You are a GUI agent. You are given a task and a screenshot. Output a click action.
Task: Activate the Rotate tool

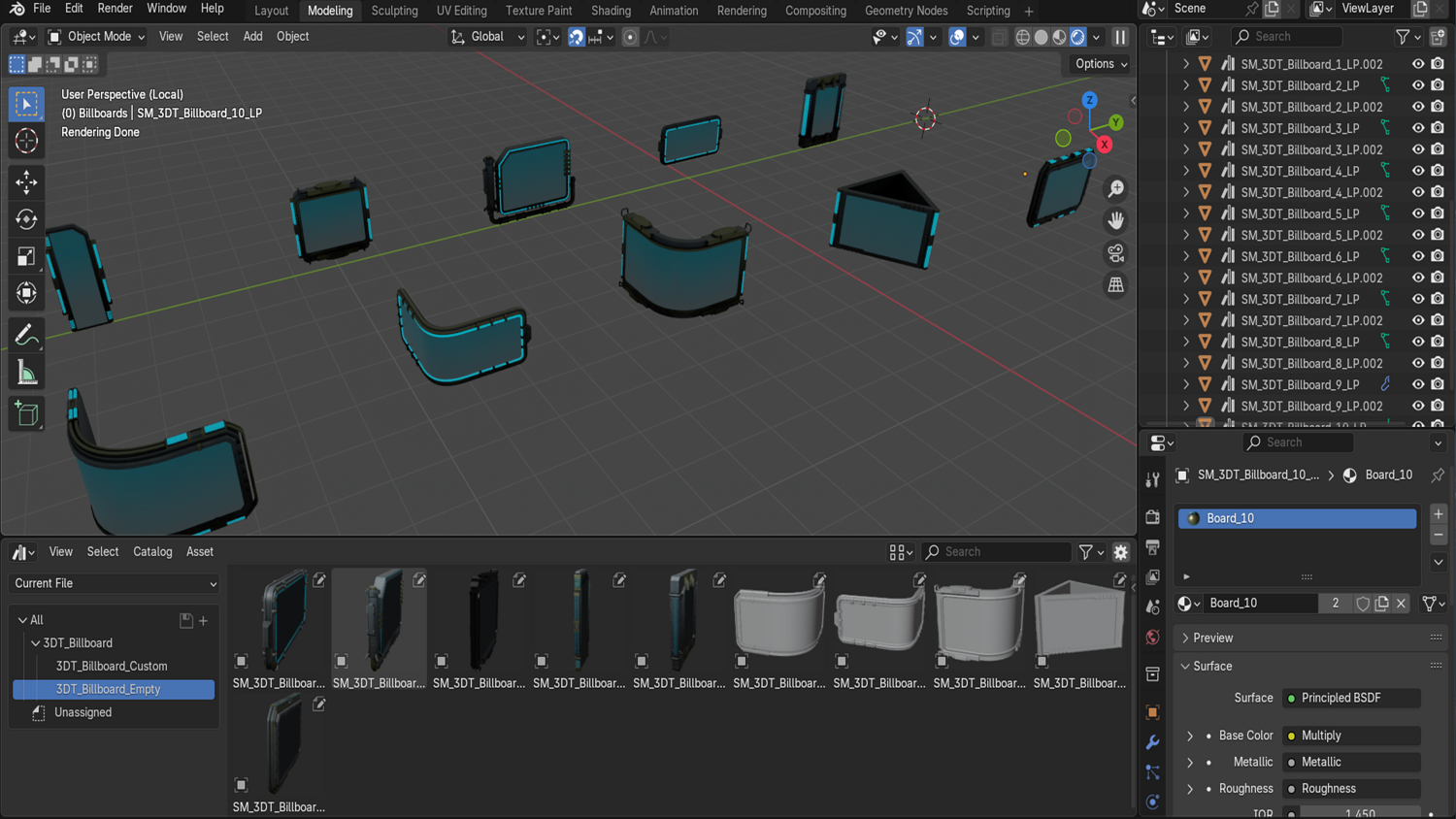click(26, 219)
